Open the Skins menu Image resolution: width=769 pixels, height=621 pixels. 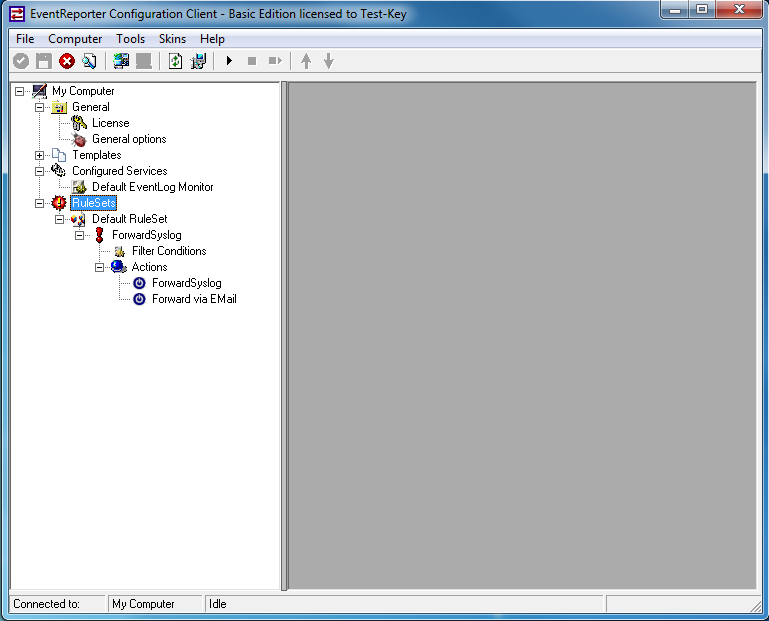tap(172, 39)
